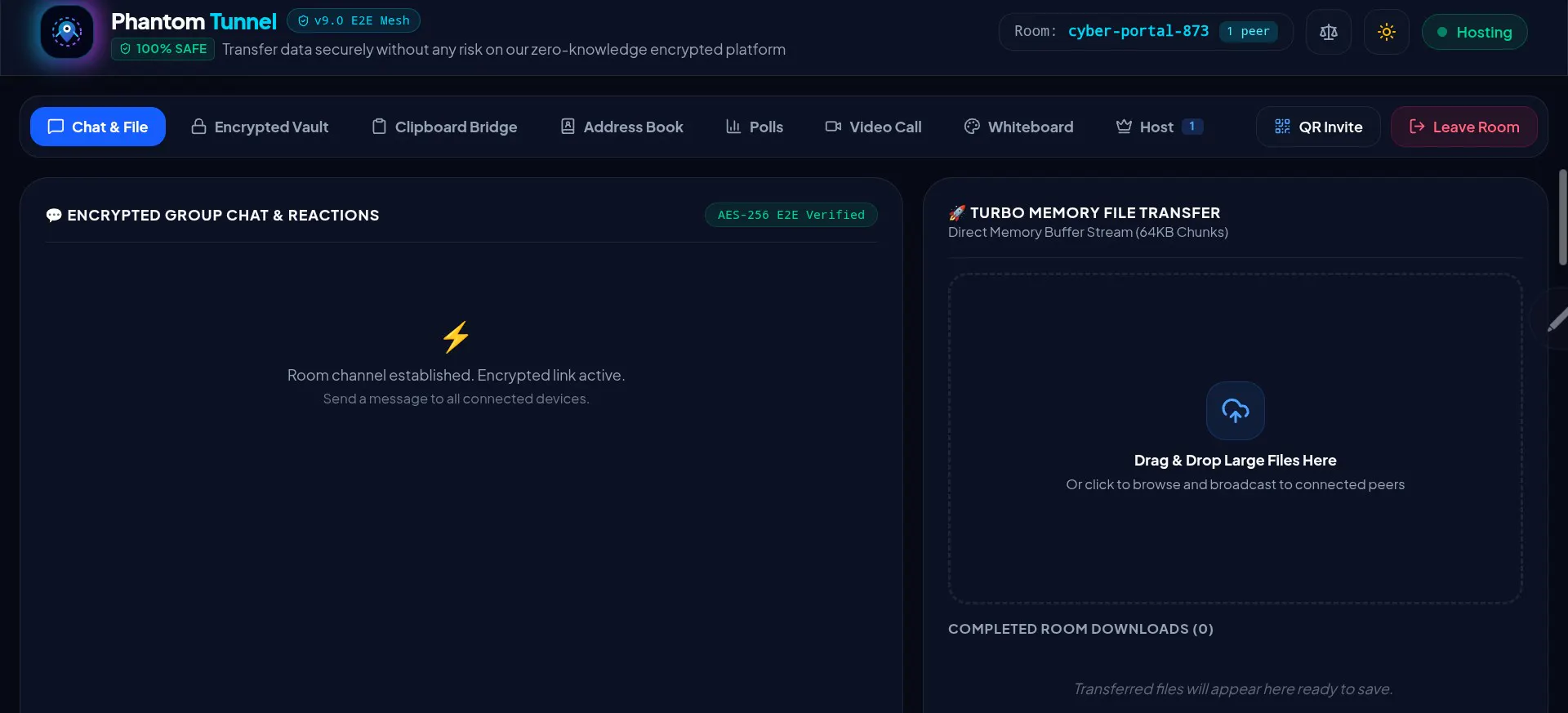
Task: Open the balance scale legal icon
Action: click(x=1329, y=32)
